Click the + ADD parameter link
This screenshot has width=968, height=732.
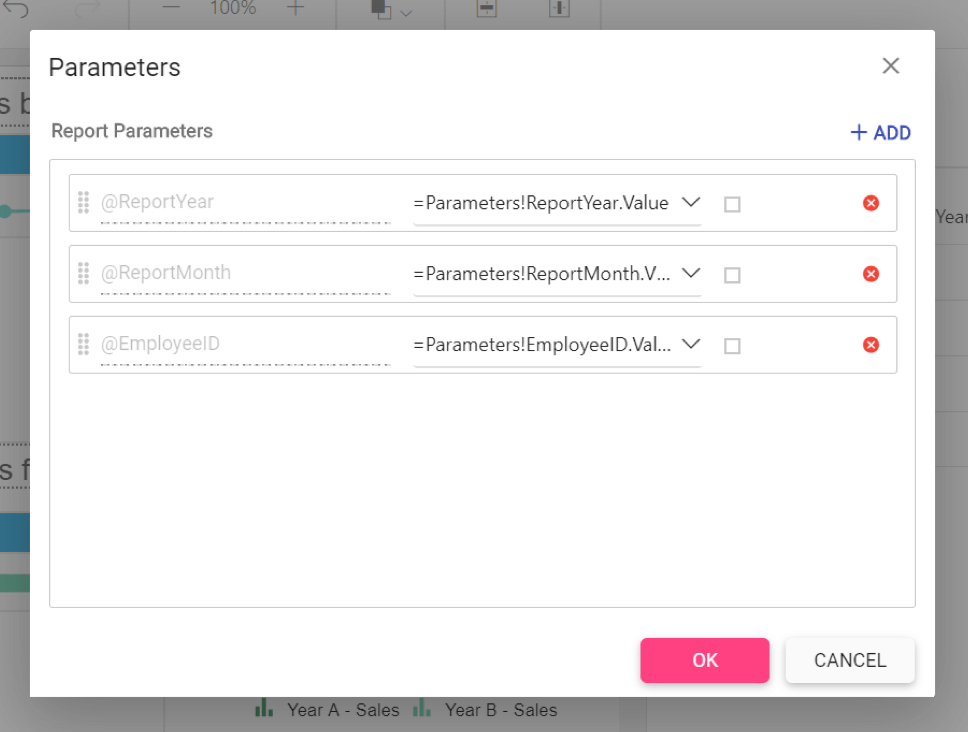[x=880, y=133]
